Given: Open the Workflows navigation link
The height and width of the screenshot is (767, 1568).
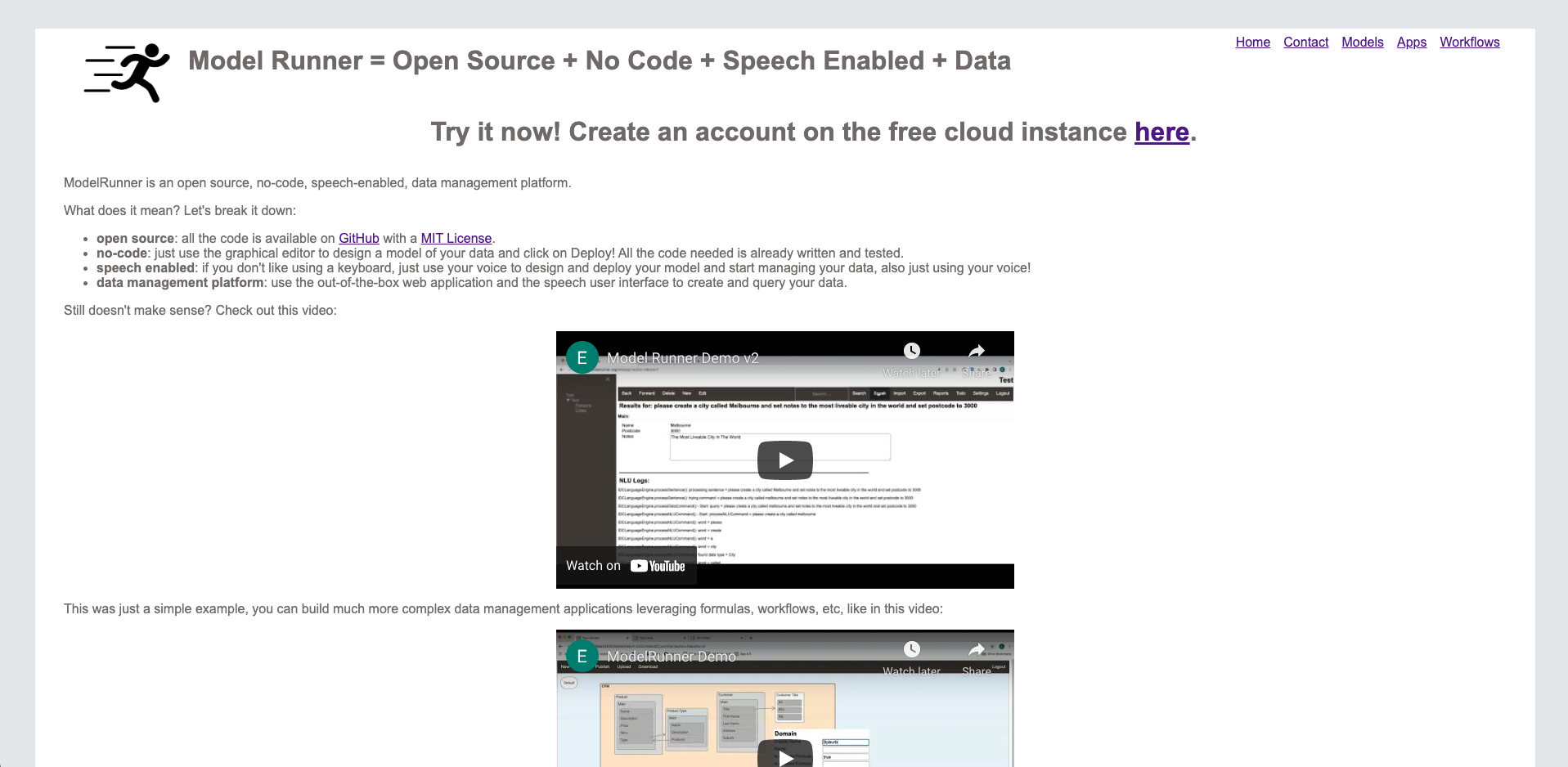Looking at the screenshot, I should (x=1469, y=43).
